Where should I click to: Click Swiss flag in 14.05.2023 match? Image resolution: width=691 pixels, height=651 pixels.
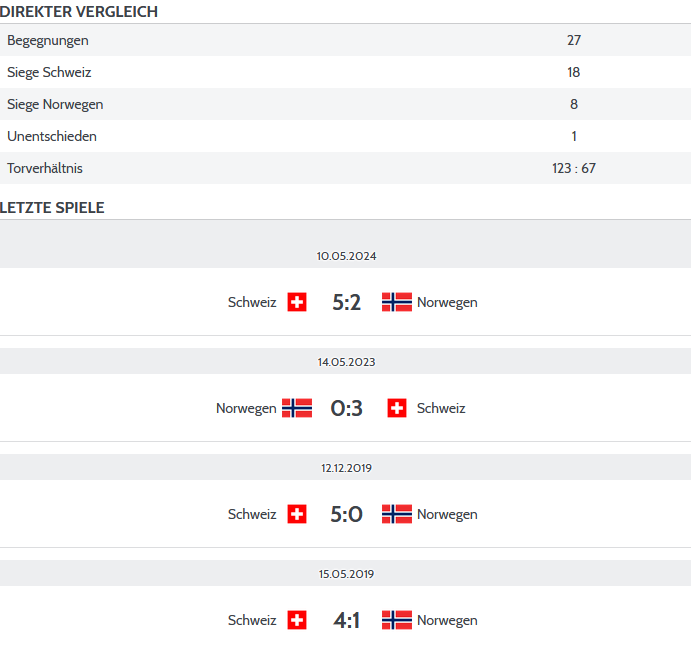[397, 408]
